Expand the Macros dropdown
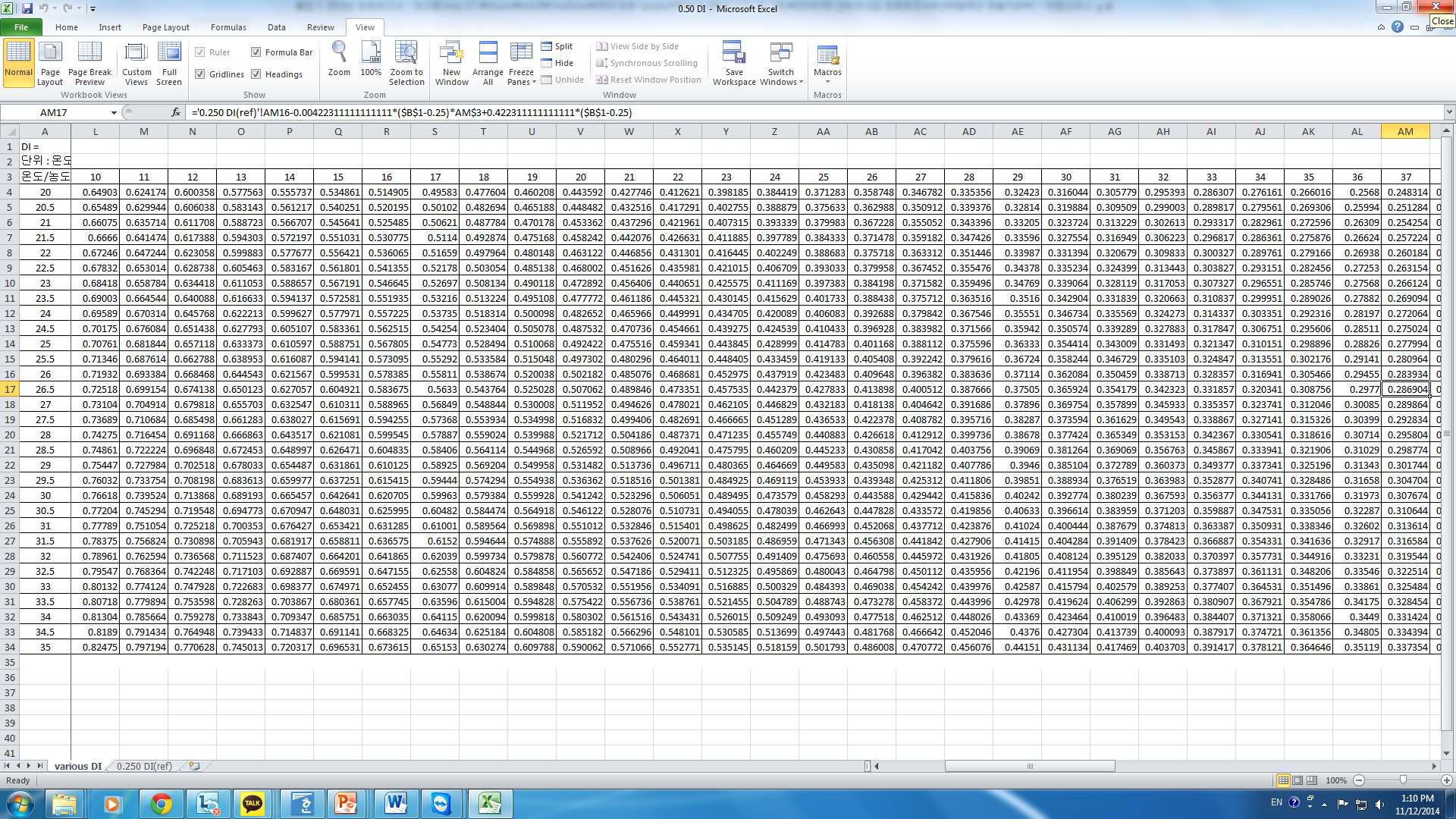This screenshot has width=1456, height=819. 827,81
